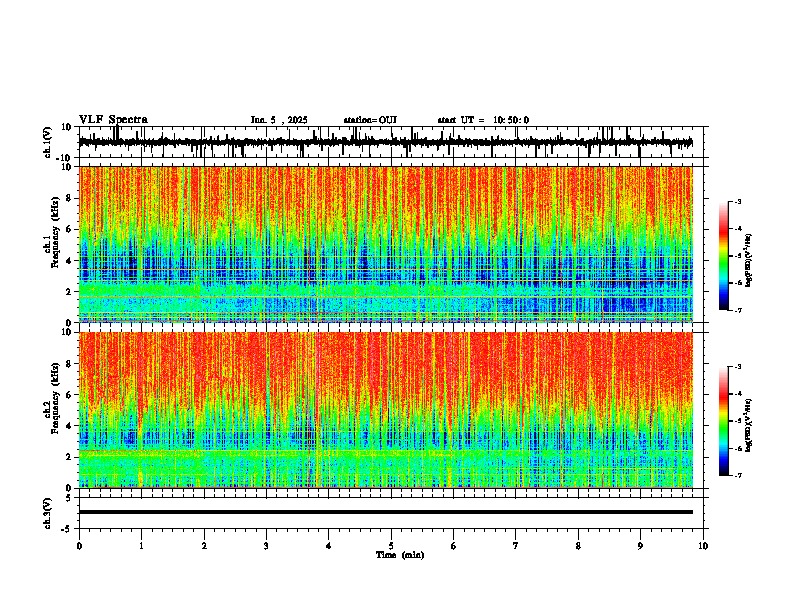The width and height of the screenshot is (792, 612).
Task: Click the "4" kHz tick on ch.1 spectrogram
Action: click(71, 261)
